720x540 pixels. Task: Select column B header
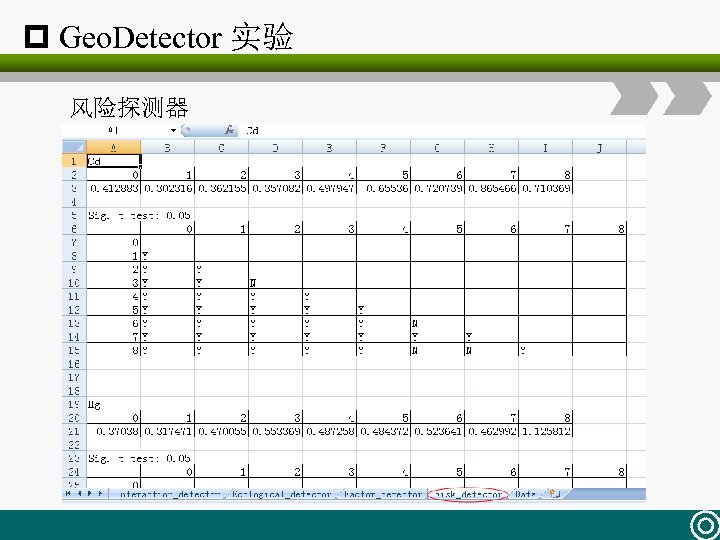168,147
